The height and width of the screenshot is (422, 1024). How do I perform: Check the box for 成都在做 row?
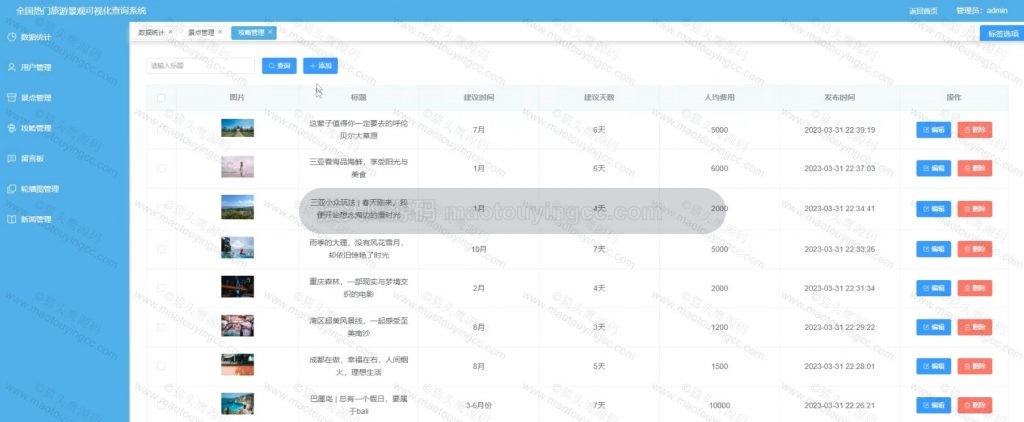161,366
